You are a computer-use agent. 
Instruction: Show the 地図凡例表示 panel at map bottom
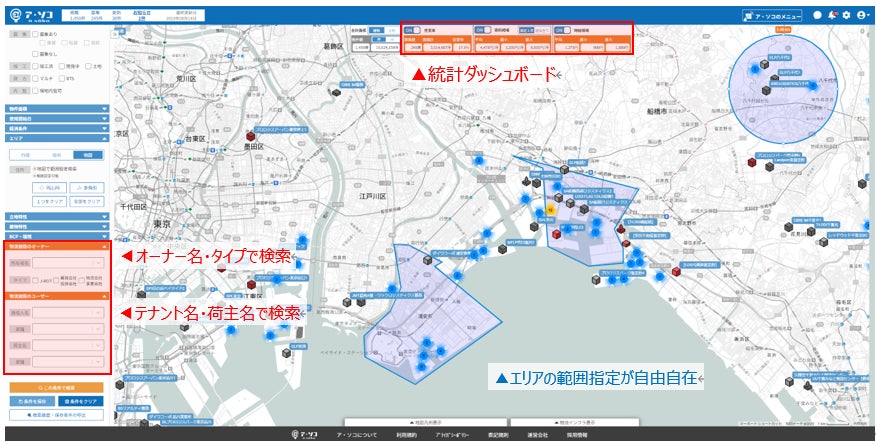pyautogui.click(x=425, y=422)
